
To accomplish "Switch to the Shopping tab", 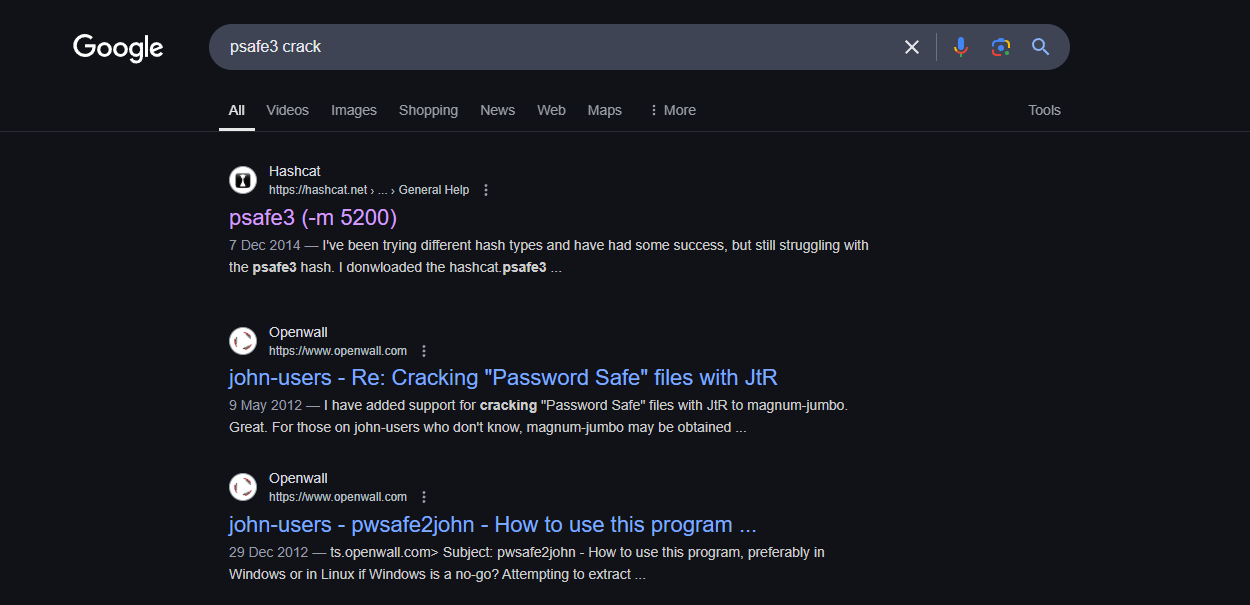I will [428, 110].
